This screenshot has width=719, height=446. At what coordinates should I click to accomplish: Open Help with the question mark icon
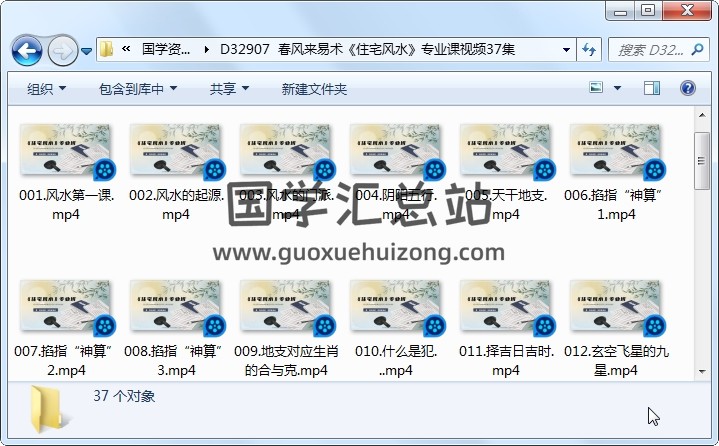(688, 89)
